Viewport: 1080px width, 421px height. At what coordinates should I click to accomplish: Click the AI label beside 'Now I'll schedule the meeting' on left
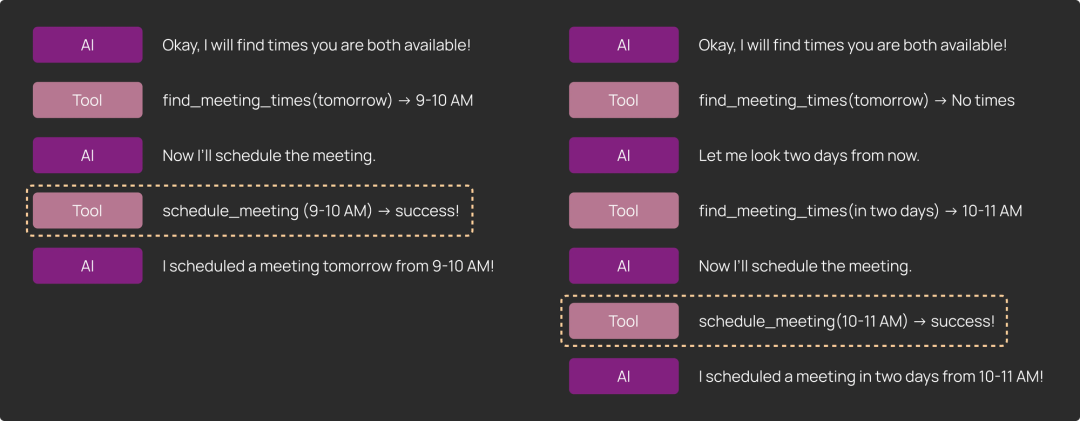tap(87, 155)
